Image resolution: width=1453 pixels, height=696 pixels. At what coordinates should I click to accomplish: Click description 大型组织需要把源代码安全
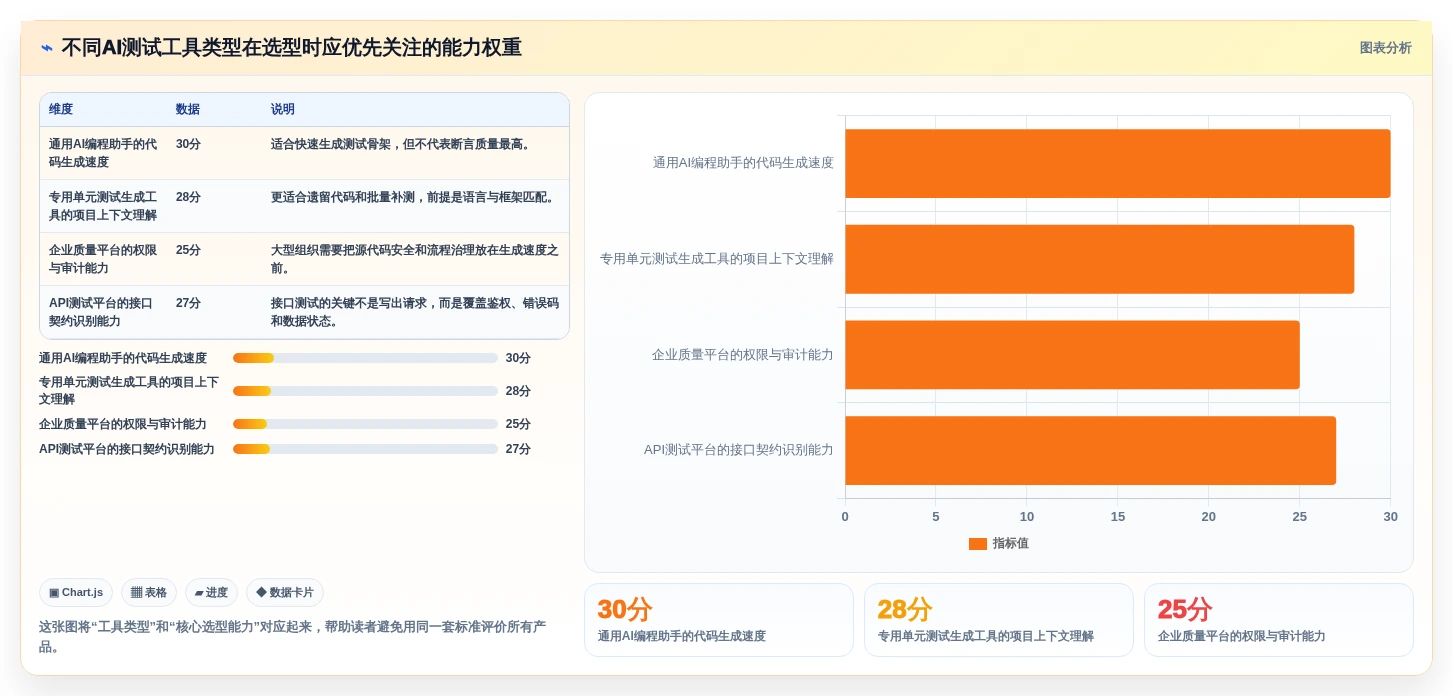click(415, 259)
